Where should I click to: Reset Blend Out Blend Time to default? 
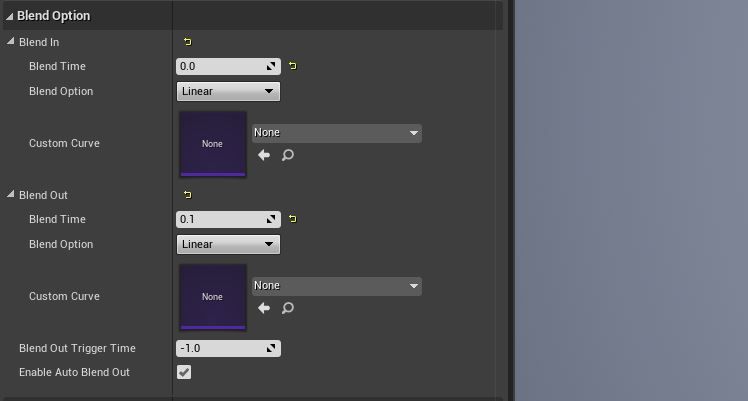click(x=292, y=219)
